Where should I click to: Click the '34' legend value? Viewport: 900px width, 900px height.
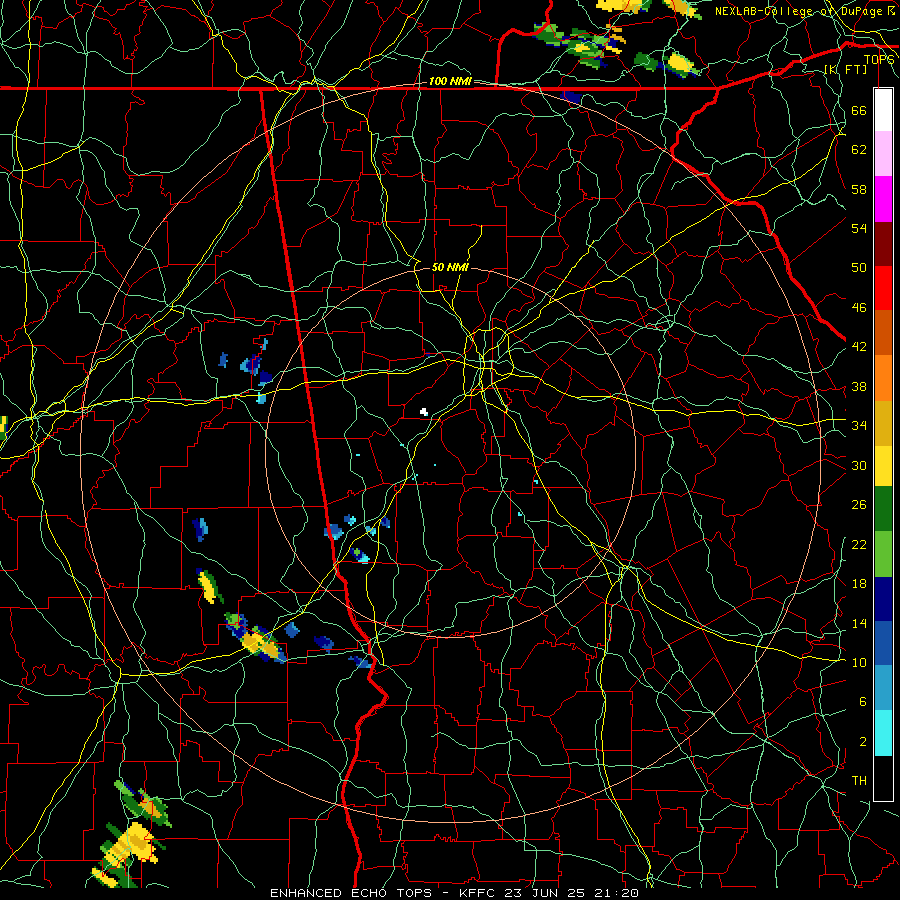[x=859, y=426]
